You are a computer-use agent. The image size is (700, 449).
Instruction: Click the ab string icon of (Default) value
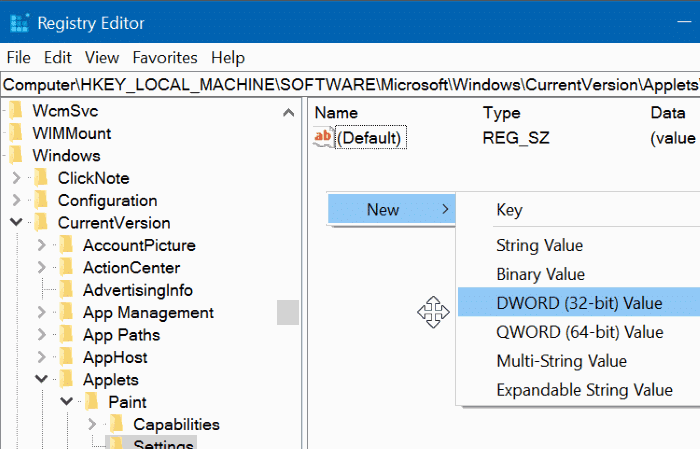point(323,137)
